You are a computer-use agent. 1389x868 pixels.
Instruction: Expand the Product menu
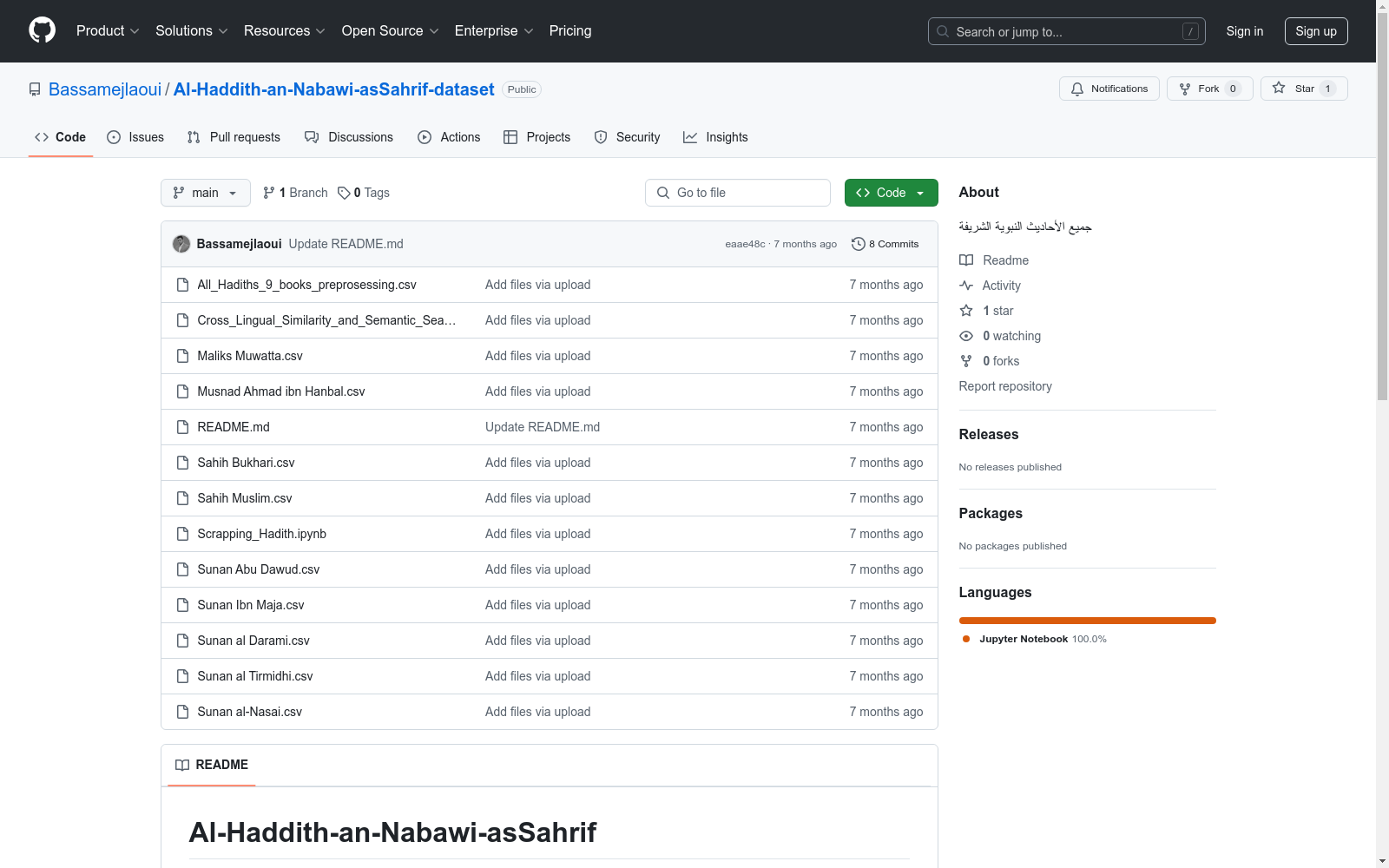point(108,31)
